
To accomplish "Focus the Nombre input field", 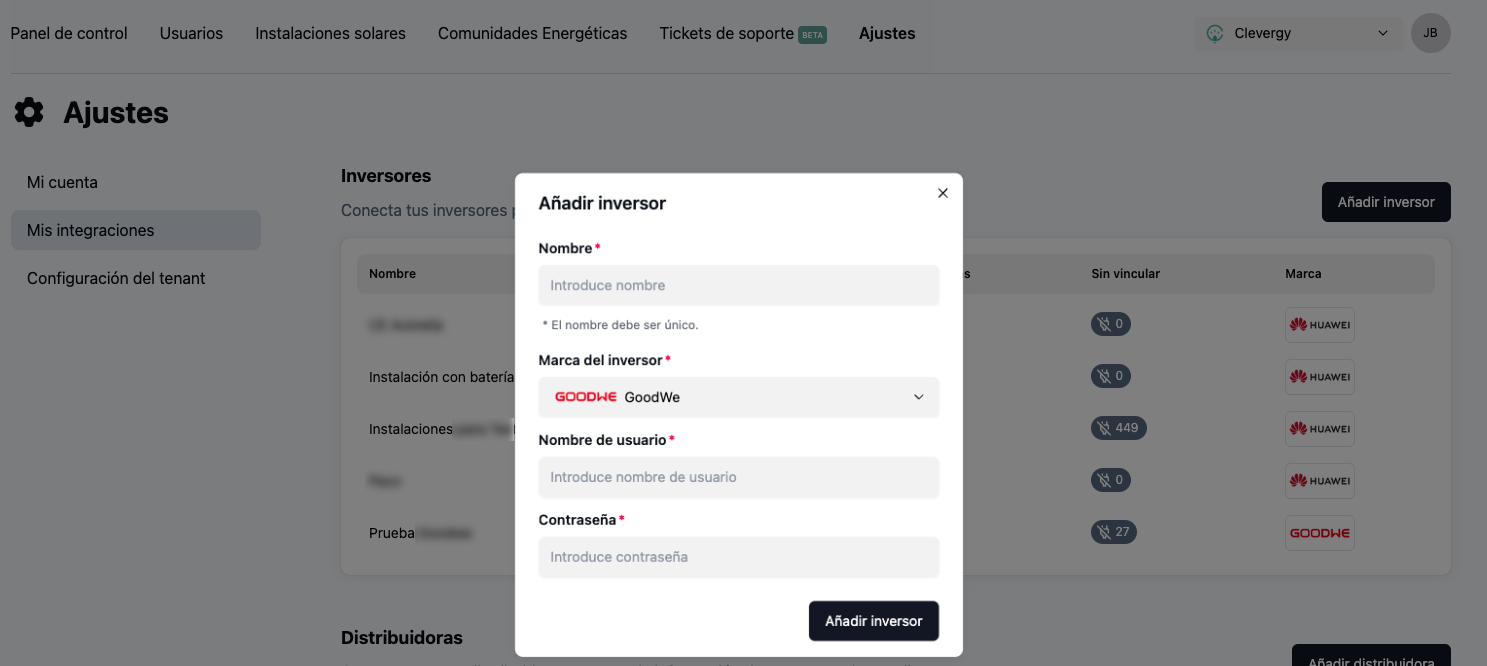I will click(739, 285).
